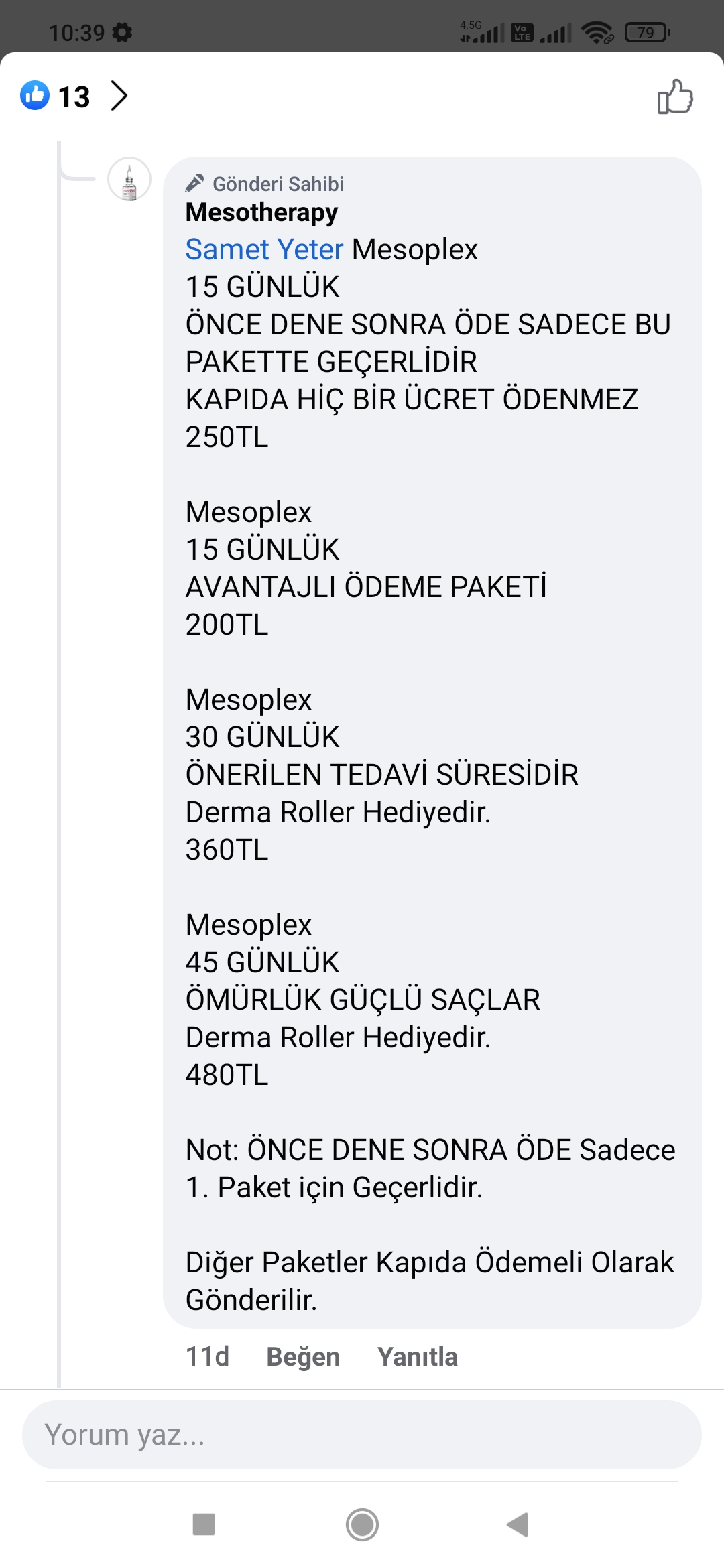Tap Yanıtla to reply to comment

point(418,1357)
